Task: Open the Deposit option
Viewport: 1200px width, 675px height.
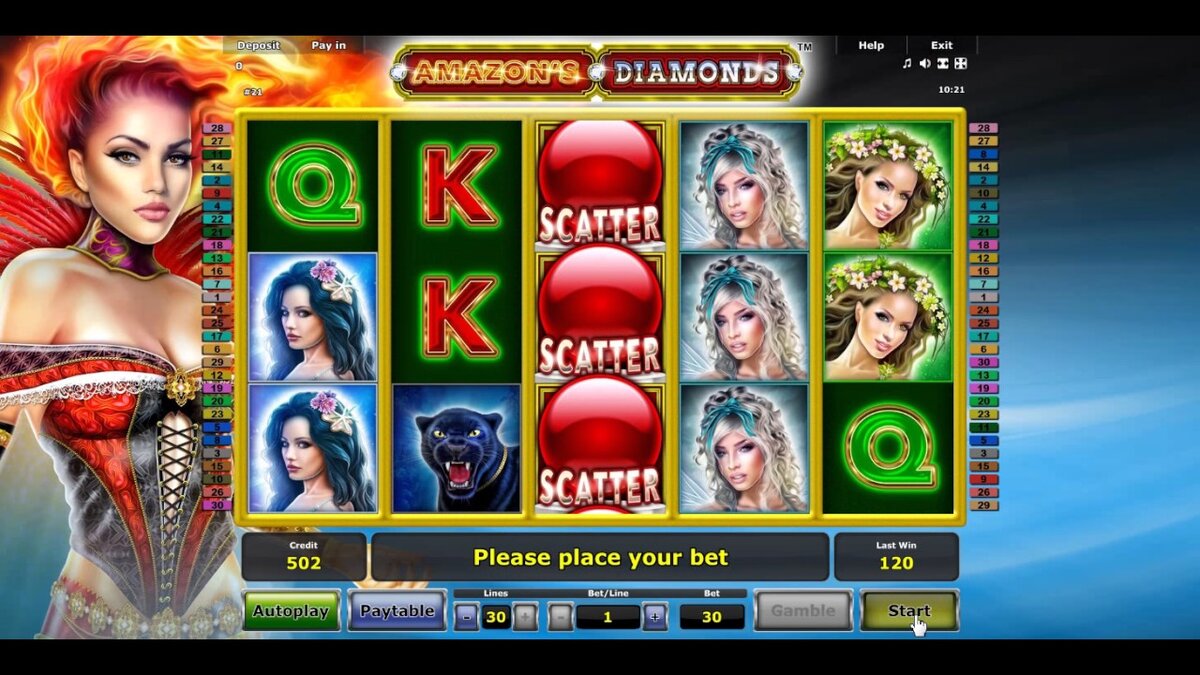Action: coord(258,45)
